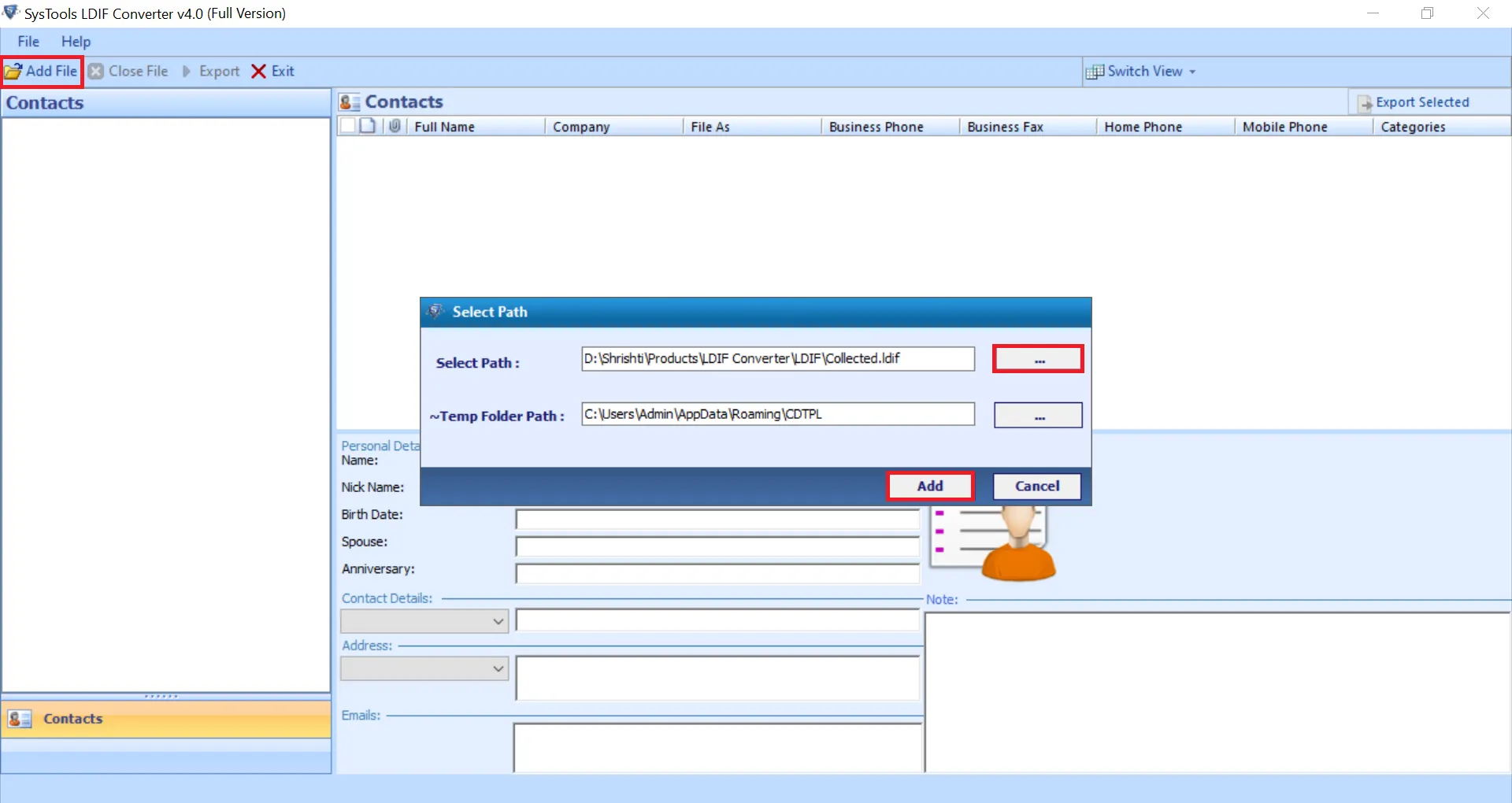Image resolution: width=1512 pixels, height=803 pixels.
Task: Click the Export toolbar button
Action: pos(211,72)
